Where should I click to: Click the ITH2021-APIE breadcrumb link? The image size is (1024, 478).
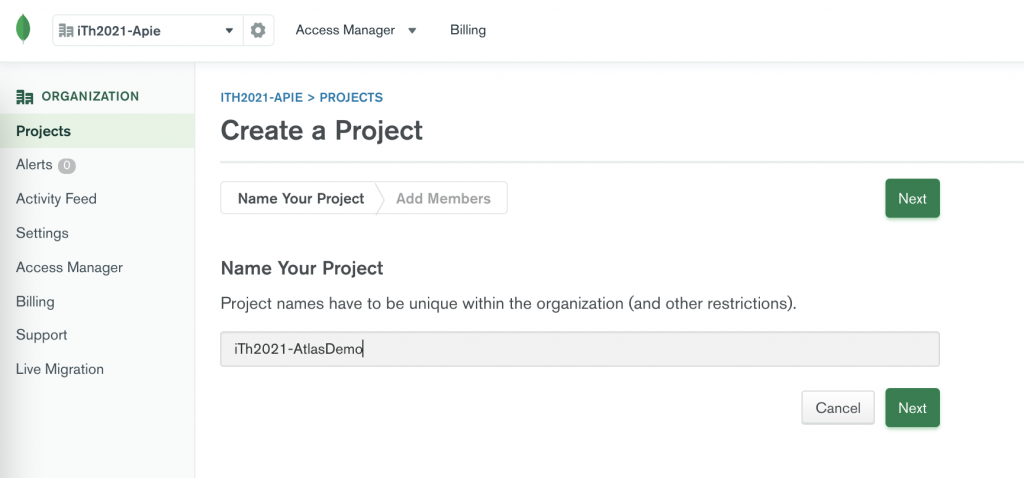262,98
